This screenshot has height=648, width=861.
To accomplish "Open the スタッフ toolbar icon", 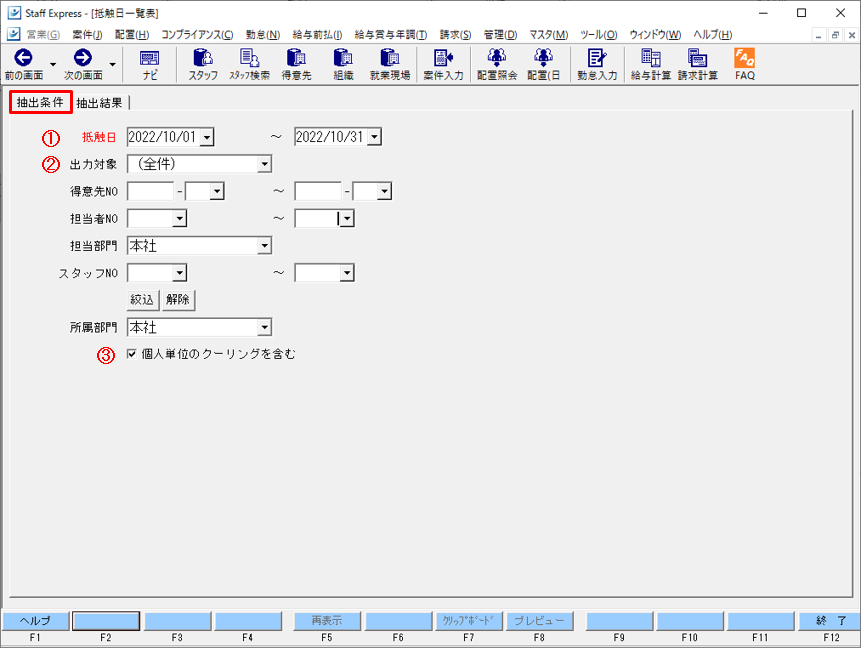I will [203, 64].
